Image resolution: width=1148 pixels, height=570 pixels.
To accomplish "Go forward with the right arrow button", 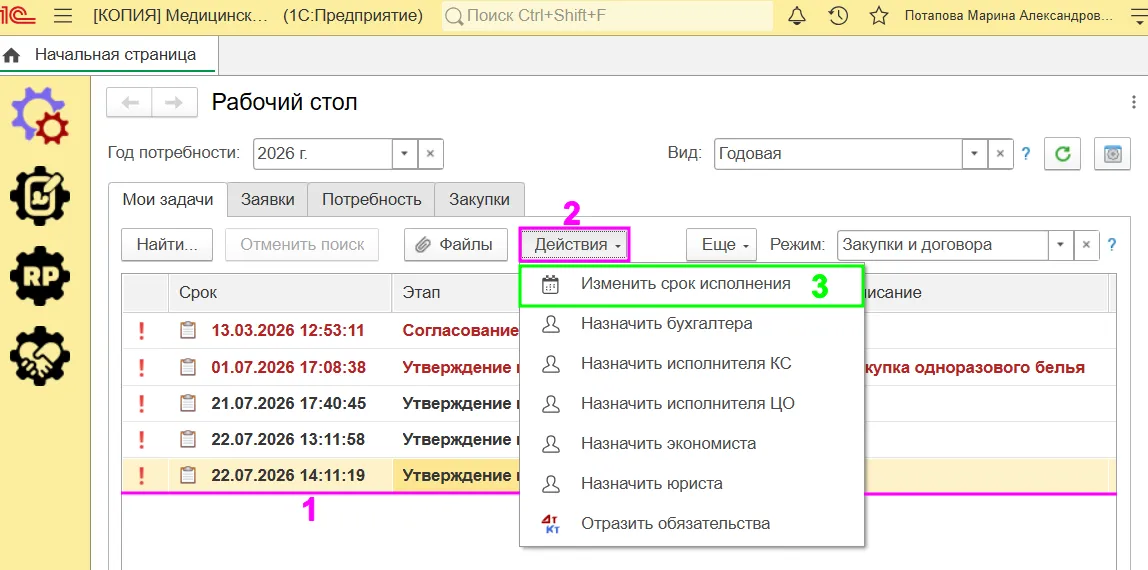I will [x=174, y=102].
